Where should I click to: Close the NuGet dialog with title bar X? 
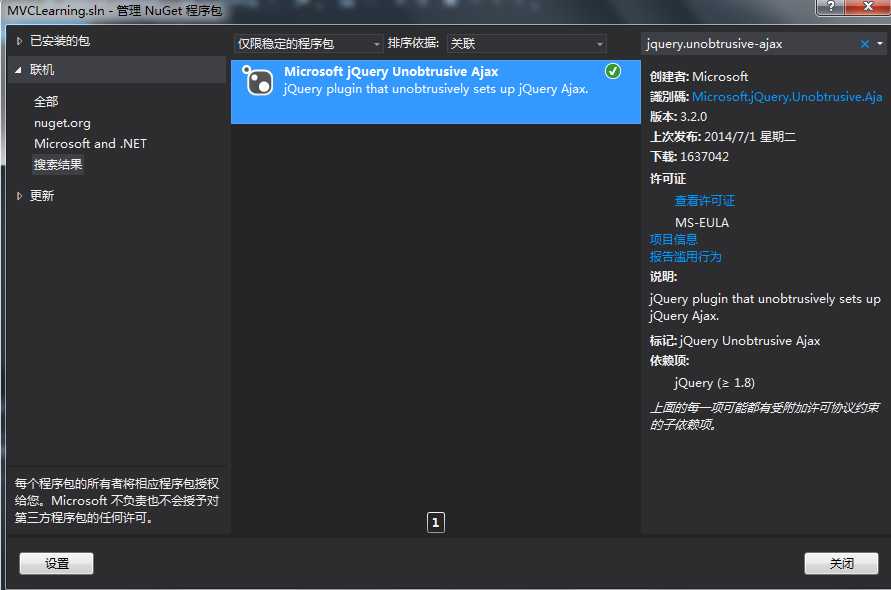click(868, 6)
